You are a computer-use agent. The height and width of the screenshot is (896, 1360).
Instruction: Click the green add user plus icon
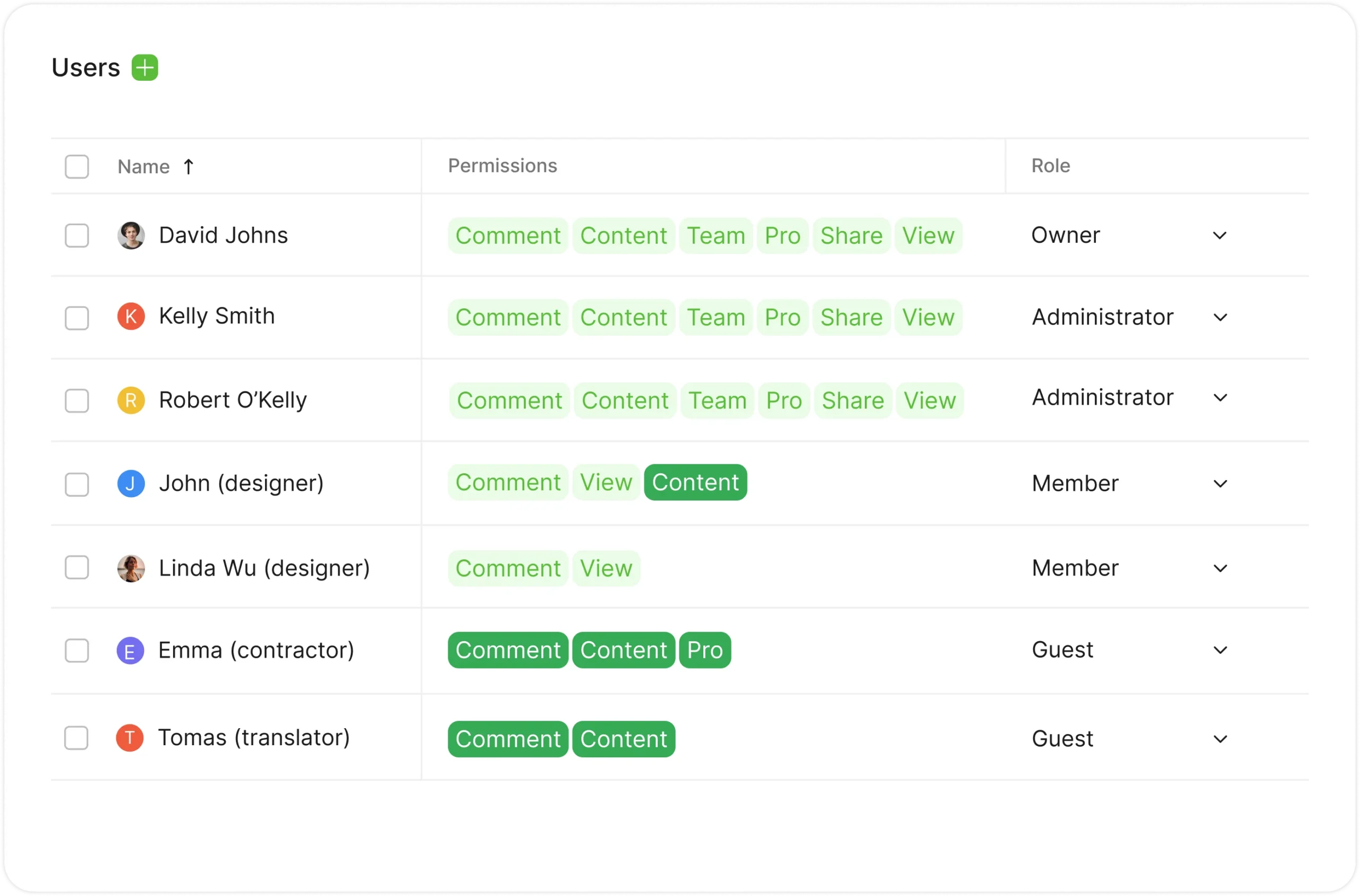(x=144, y=68)
